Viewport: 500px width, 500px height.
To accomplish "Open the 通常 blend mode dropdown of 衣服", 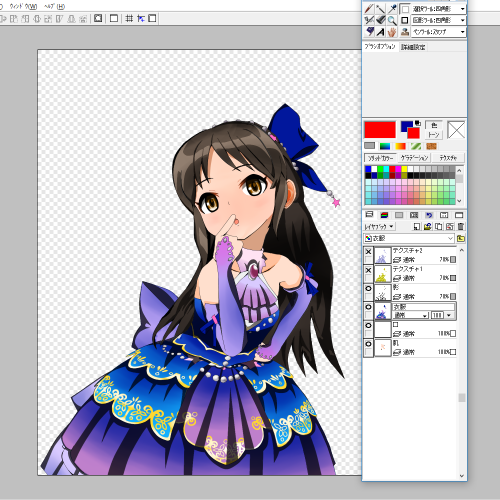I will pos(411,315).
